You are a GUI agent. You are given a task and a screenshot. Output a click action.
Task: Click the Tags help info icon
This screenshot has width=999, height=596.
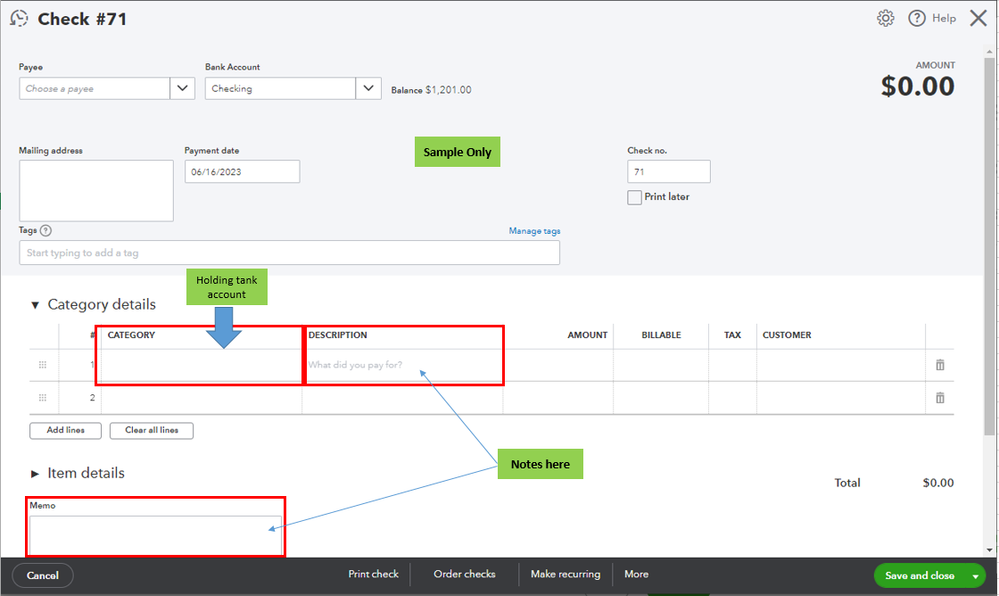46,231
